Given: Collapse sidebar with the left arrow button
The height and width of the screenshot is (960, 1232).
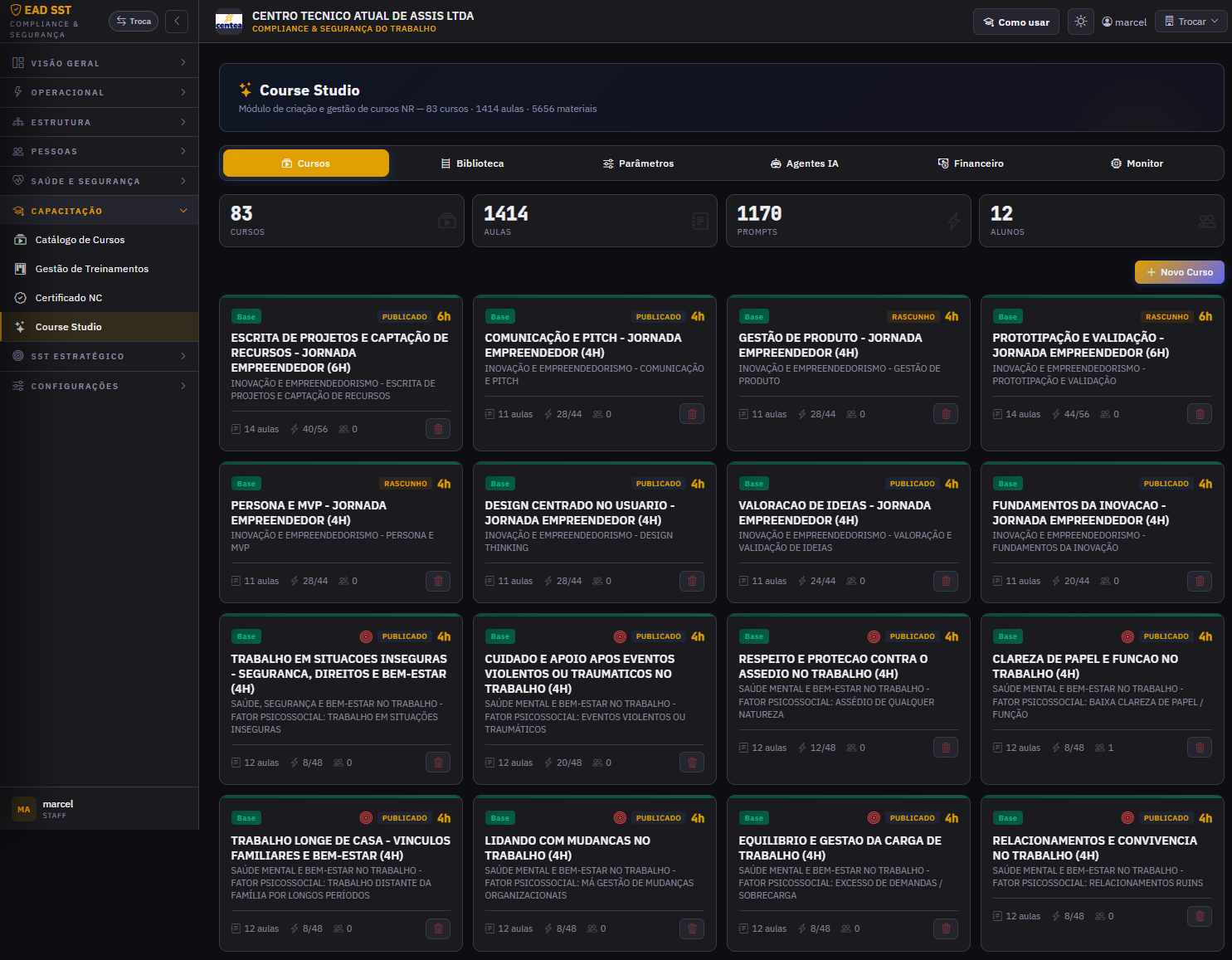Looking at the screenshot, I should click(177, 21).
